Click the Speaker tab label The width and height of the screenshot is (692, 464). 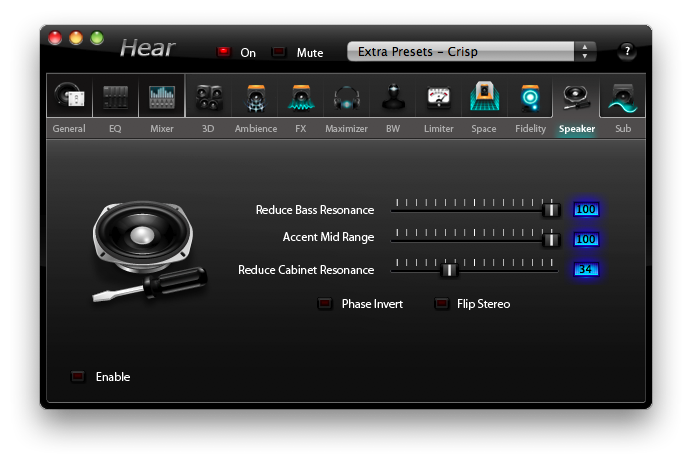click(x=577, y=128)
